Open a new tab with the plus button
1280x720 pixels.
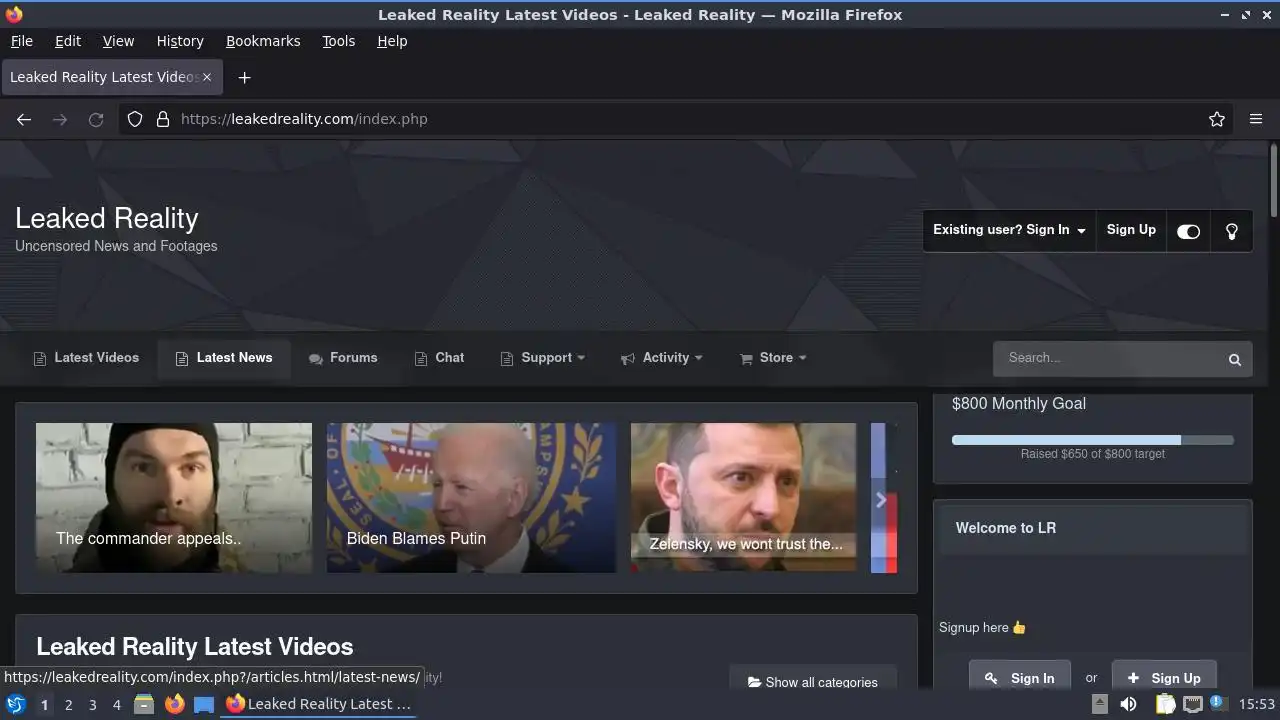coord(244,77)
